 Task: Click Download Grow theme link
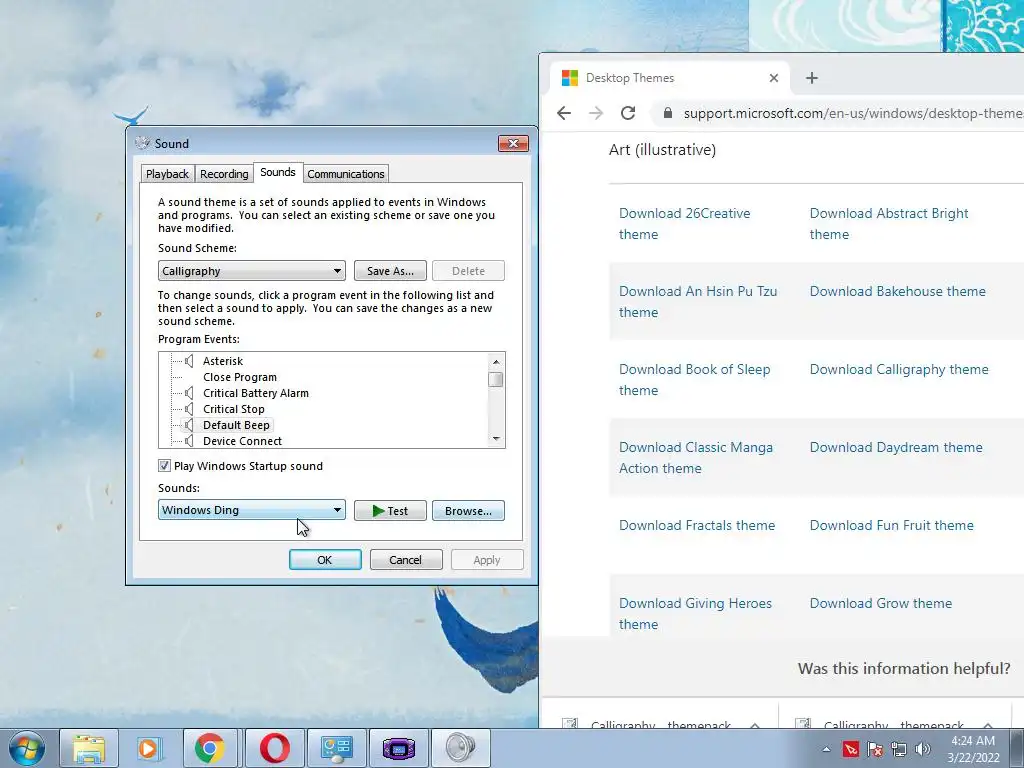click(880, 603)
